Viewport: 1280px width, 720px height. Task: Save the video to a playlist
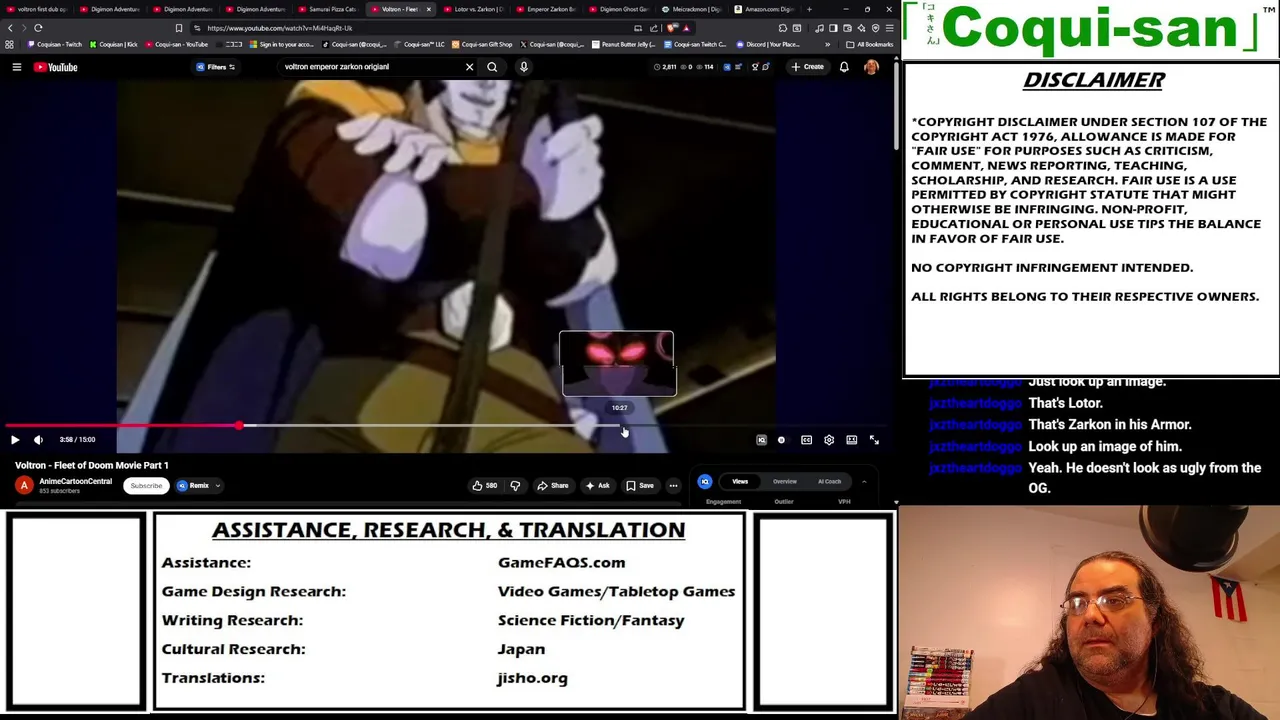[x=640, y=486]
